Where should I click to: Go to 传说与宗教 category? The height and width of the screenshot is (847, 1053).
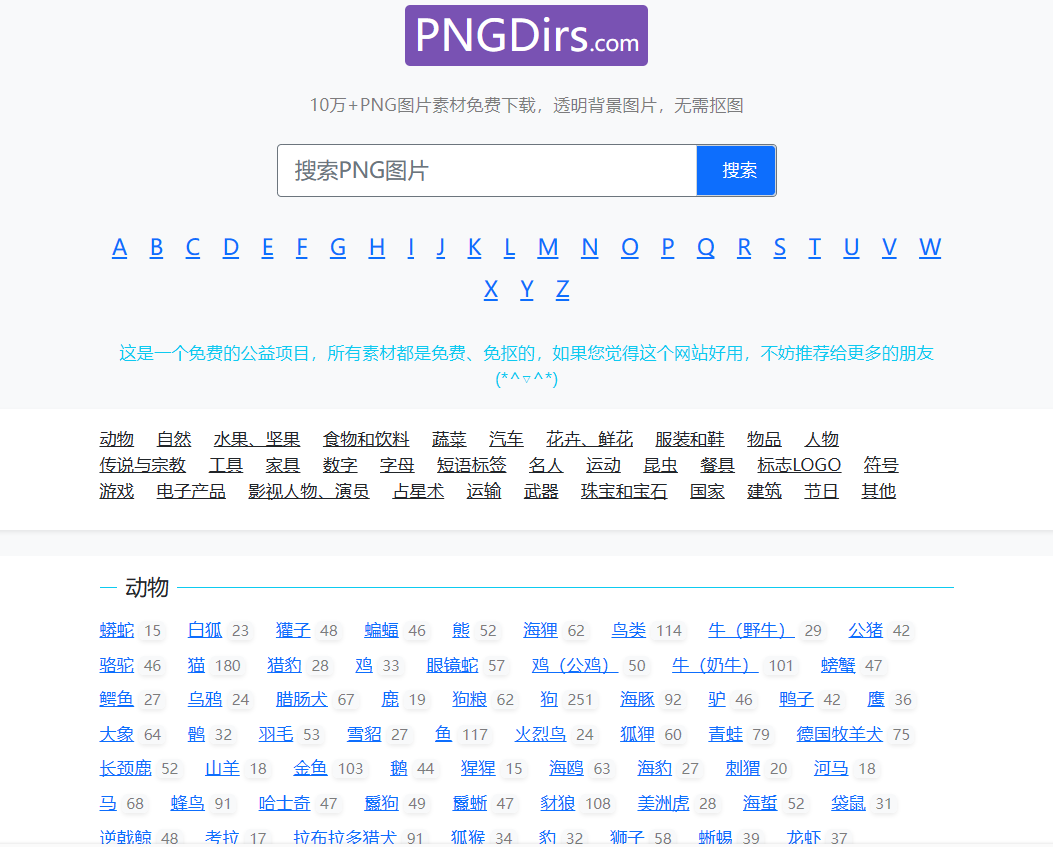tap(142, 465)
